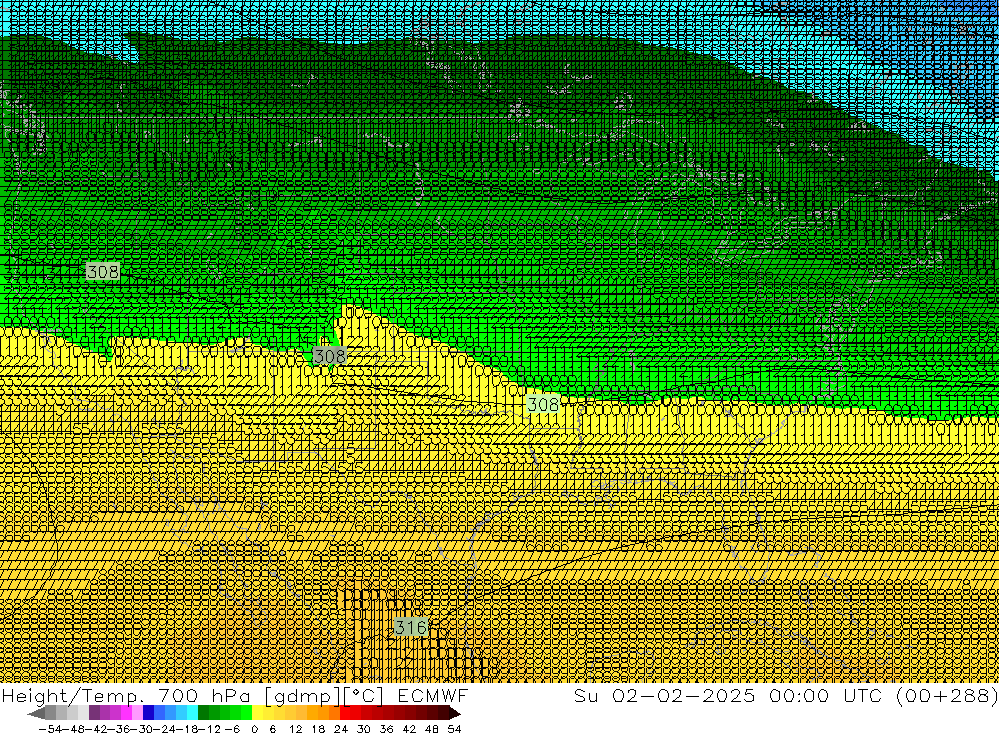Click the '(00+288)' forecast hour text
The width and height of the screenshot is (1000, 733).
(948, 695)
